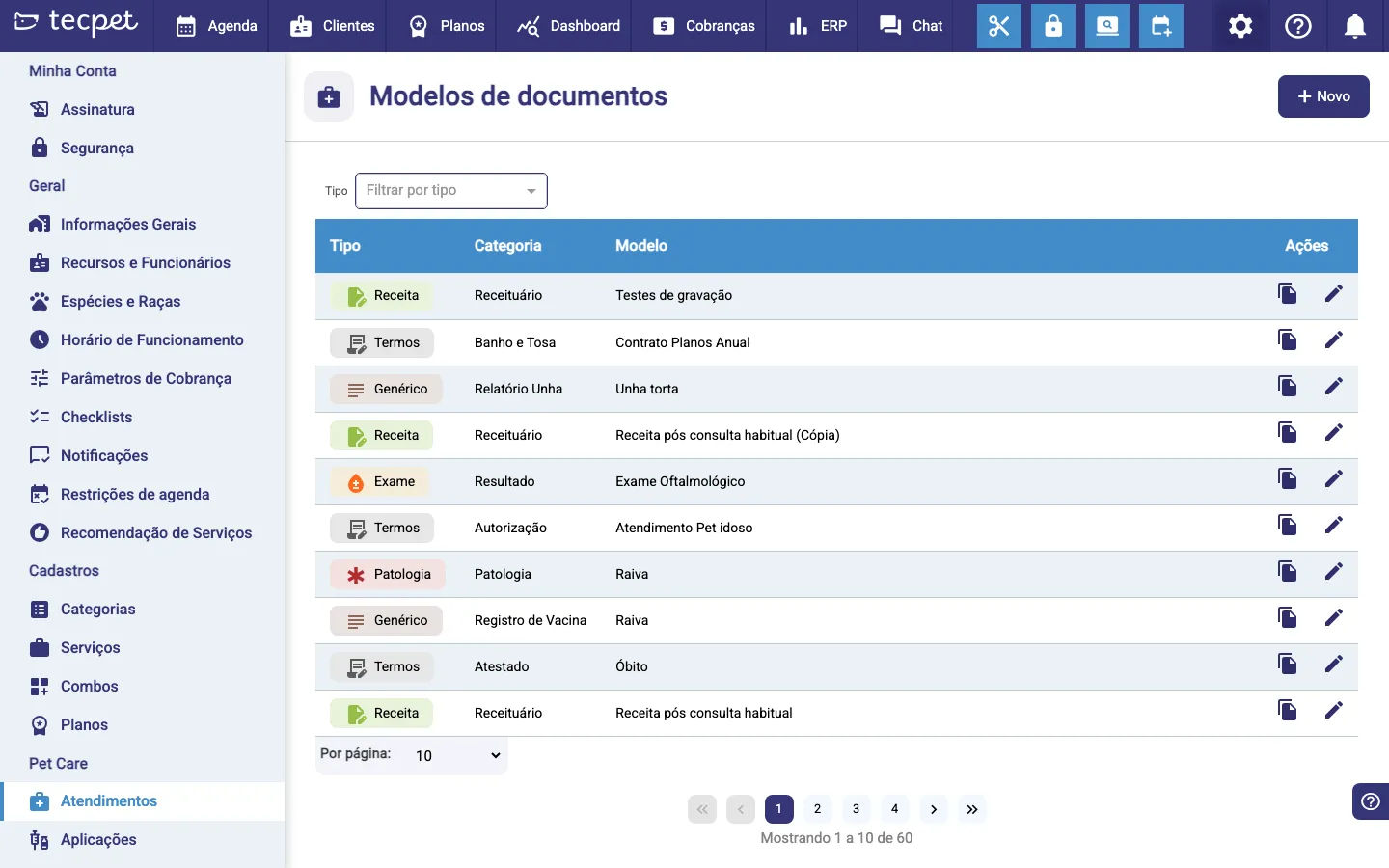The width and height of the screenshot is (1389, 868).
Task: Click the Patologia type badge
Action: [388, 574]
